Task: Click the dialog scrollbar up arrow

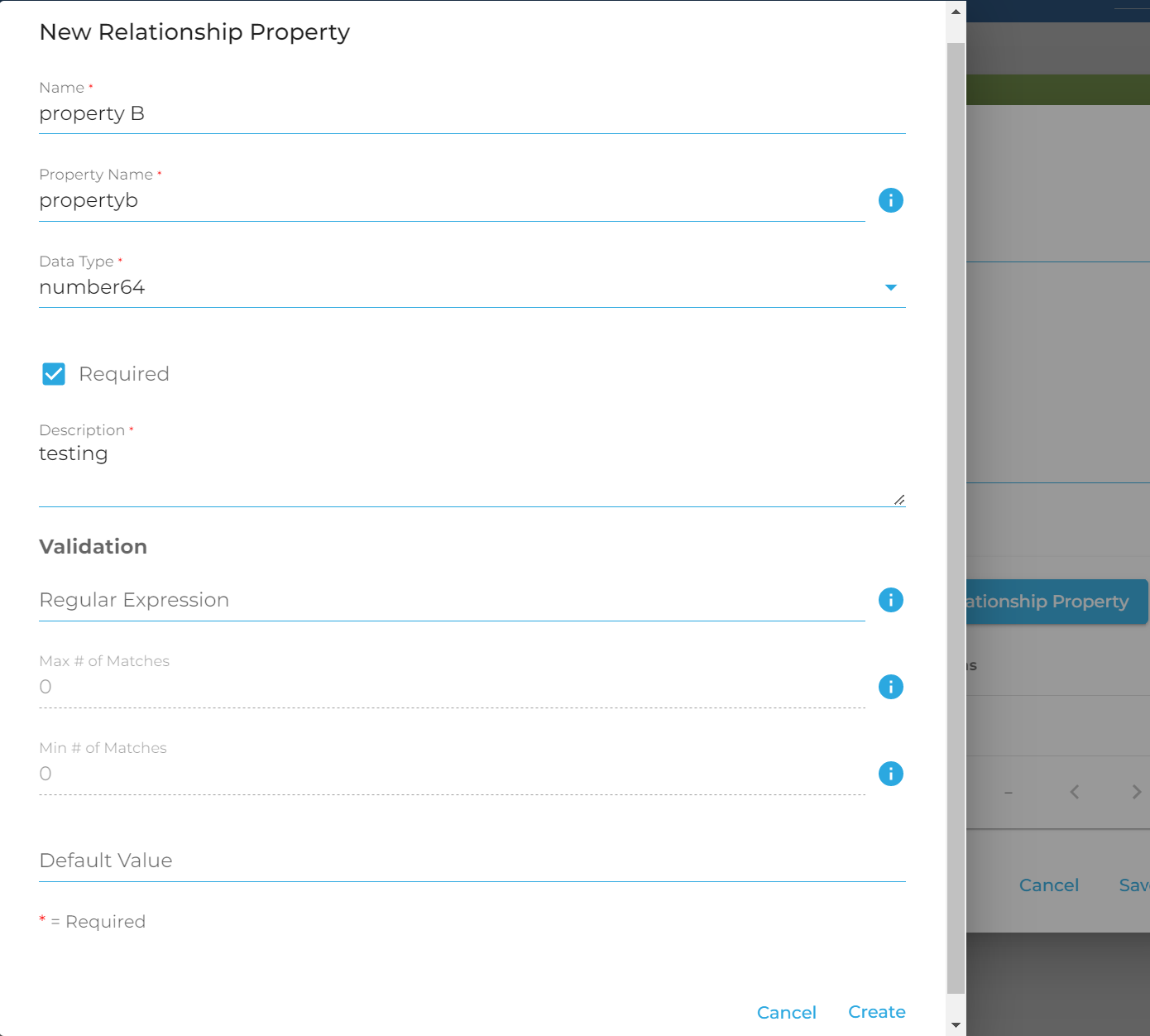Action: coord(956,12)
